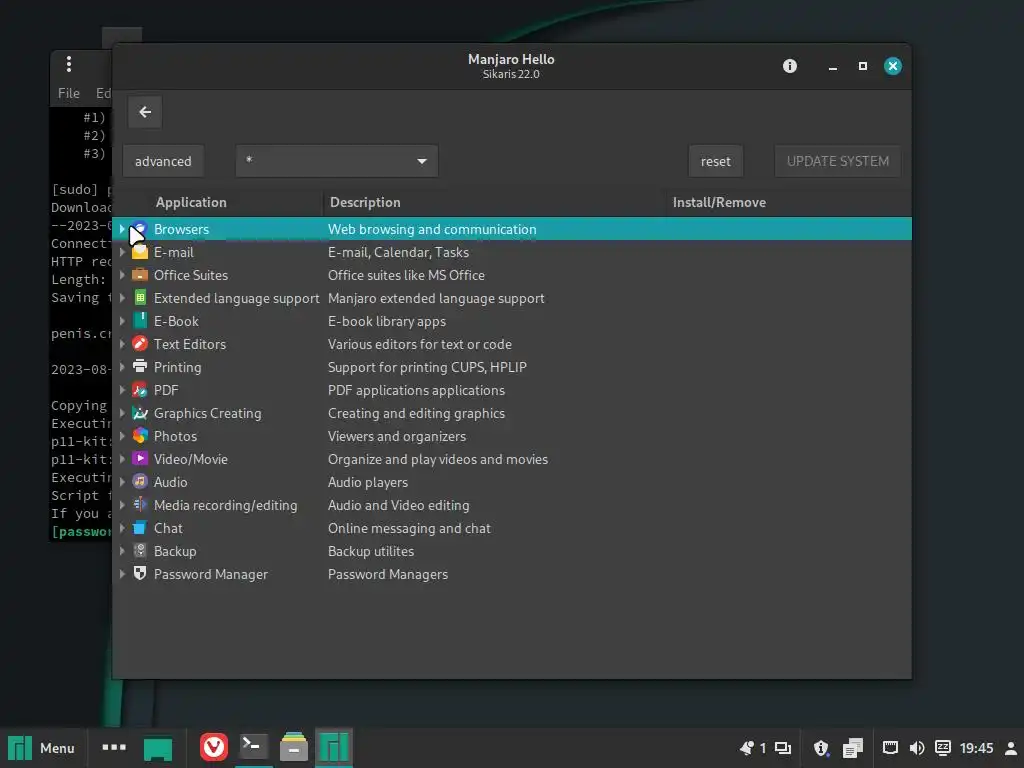Viewport: 1024px width, 768px height.
Task: Toggle the advanced mode button
Action: pyautogui.click(x=163, y=161)
